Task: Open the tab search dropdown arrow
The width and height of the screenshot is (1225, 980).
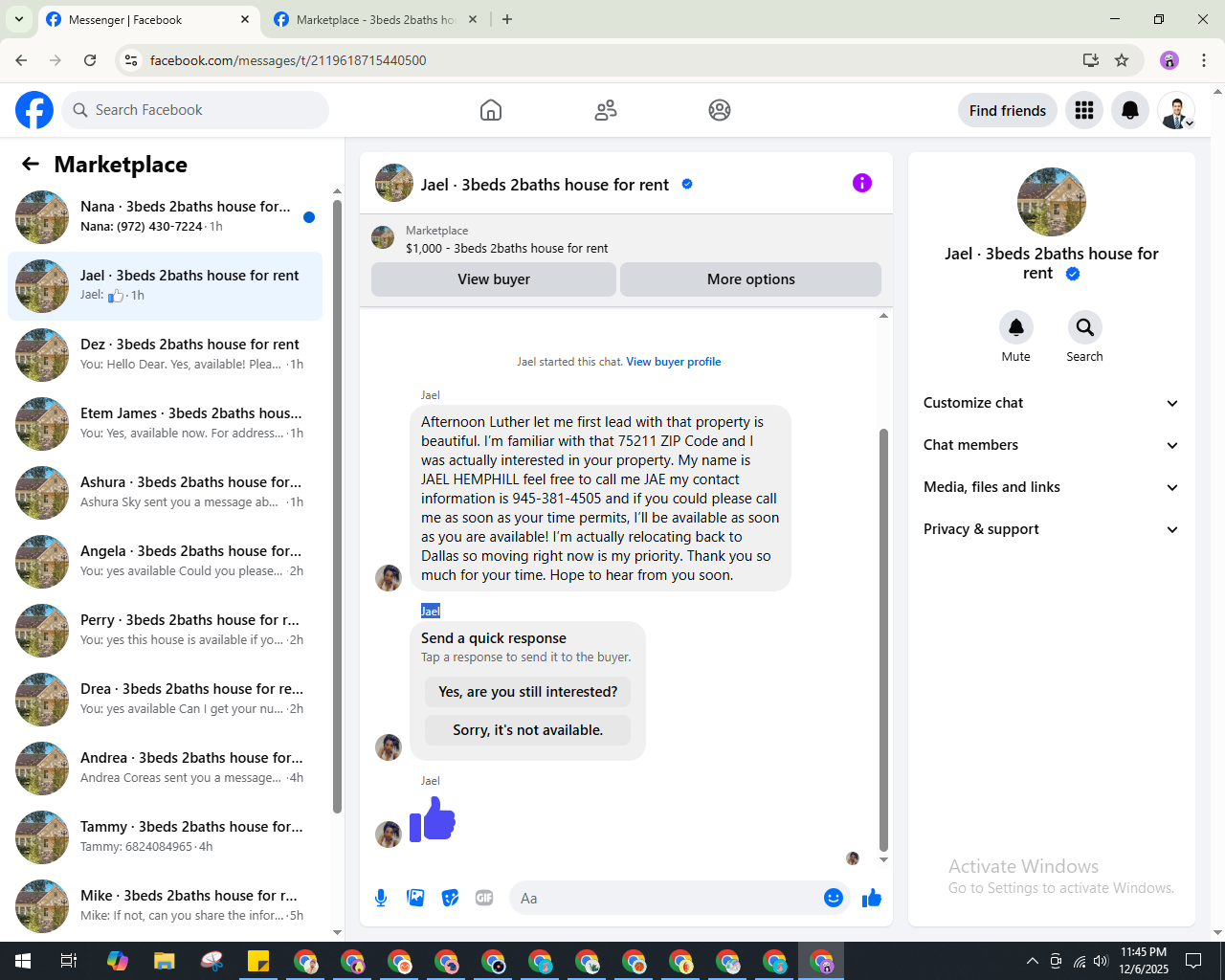Action: [19, 19]
